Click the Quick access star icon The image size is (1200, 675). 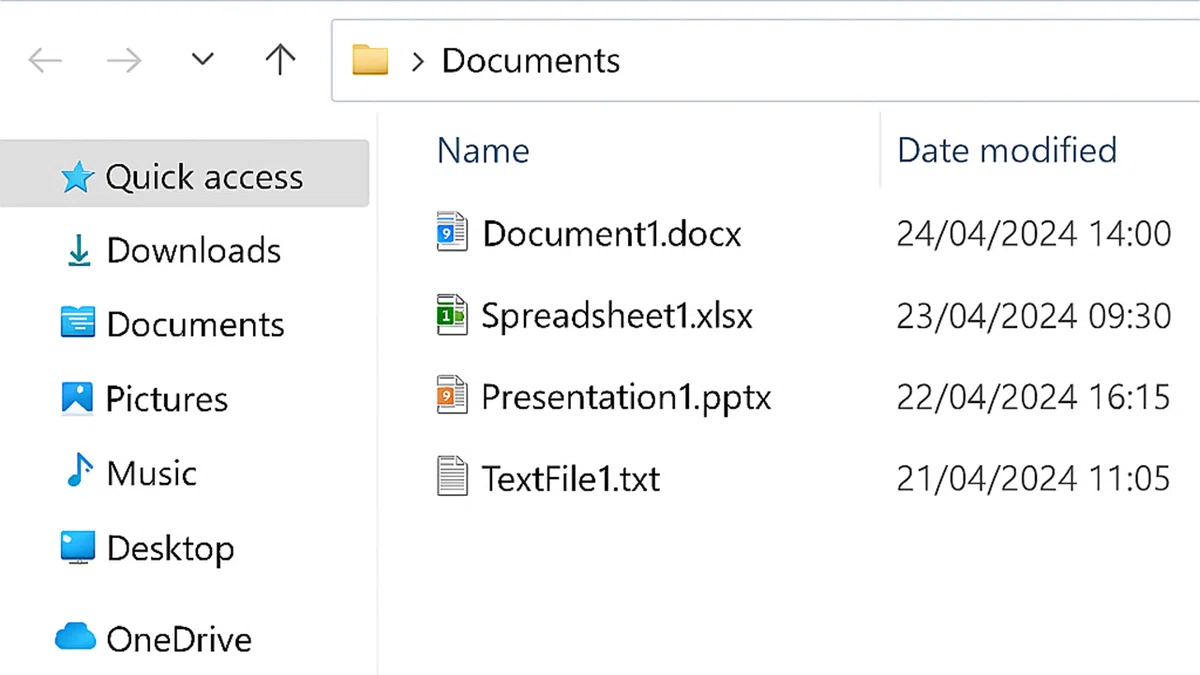pyautogui.click(x=77, y=178)
